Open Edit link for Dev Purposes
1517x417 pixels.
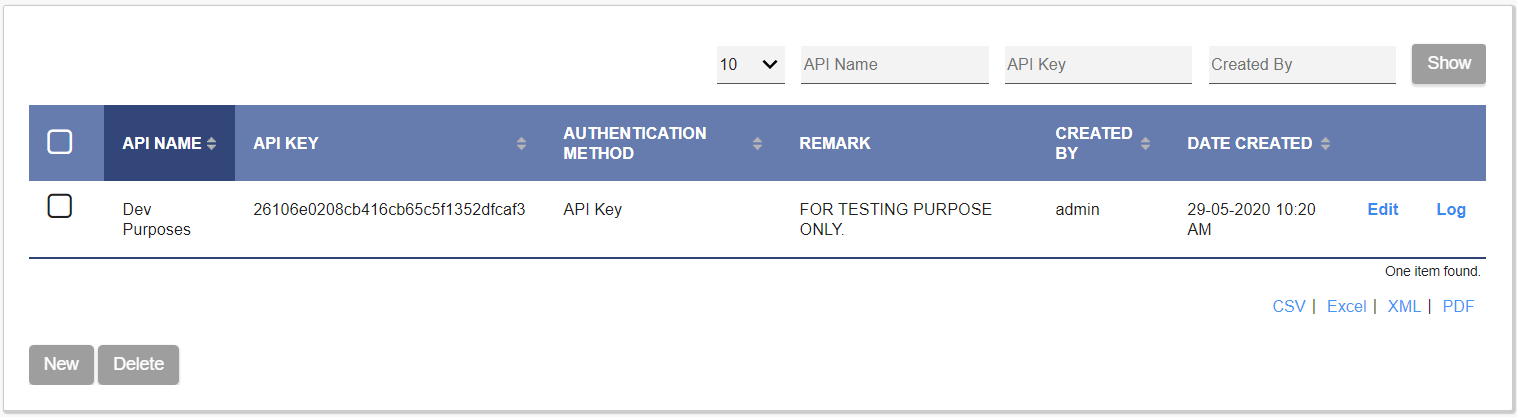(1383, 209)
